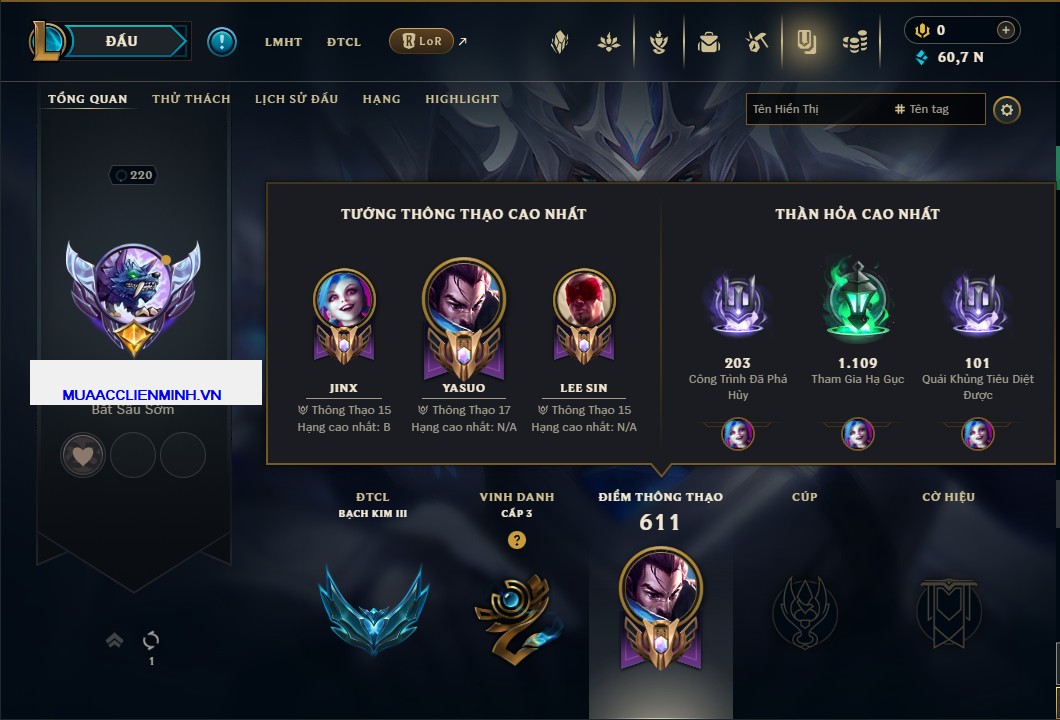The height and width of the screenshot is (720, 1060).
Task: Switch to LỊCH SỬ ĐẤU tab
Action: click(296, 99)
